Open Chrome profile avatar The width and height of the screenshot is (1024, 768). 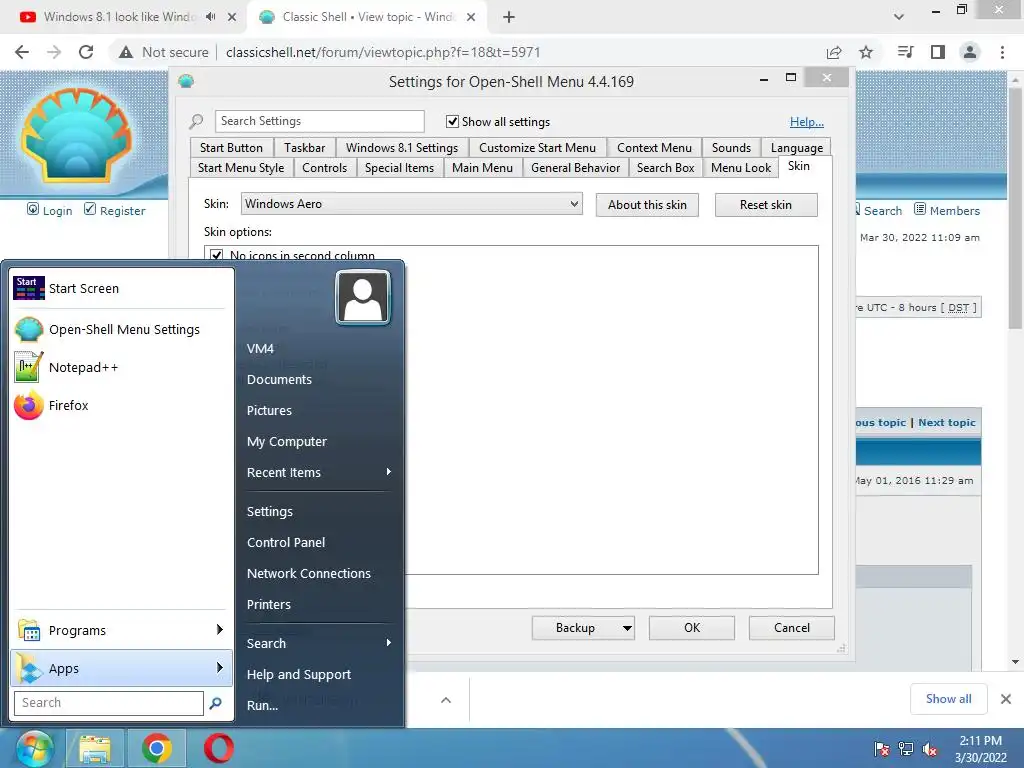[x=970, y=52]
